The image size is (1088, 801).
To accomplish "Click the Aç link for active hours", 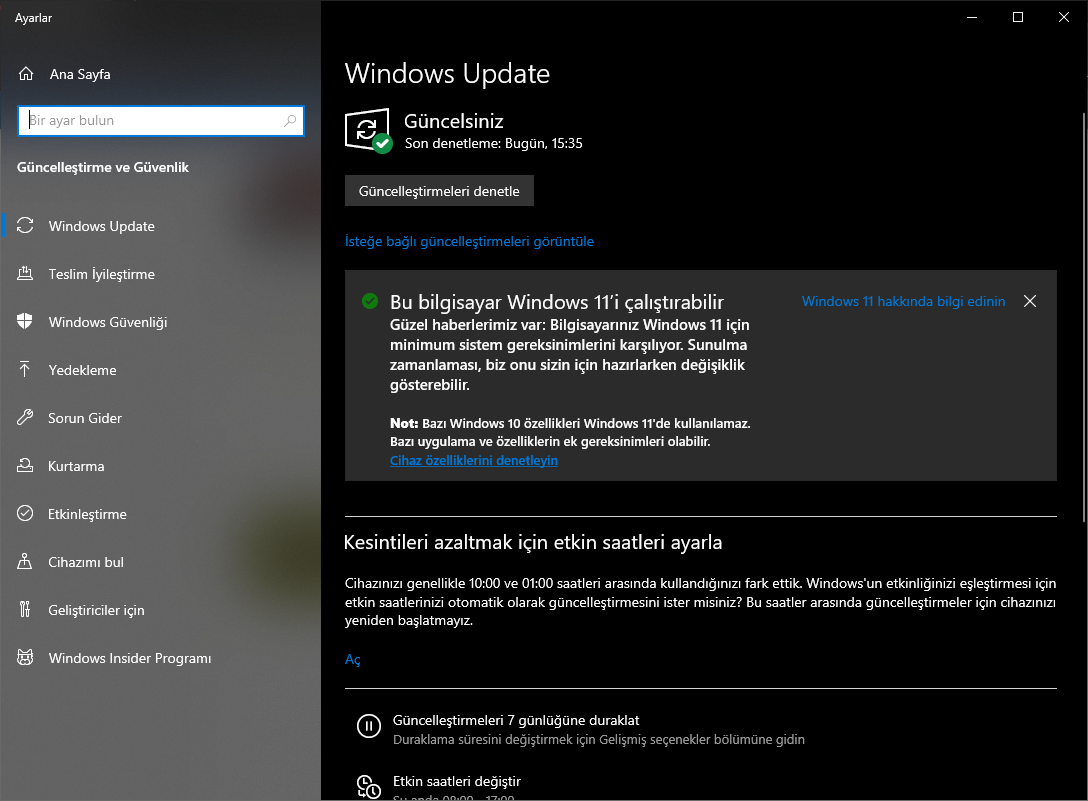I will tap(352, 659).
